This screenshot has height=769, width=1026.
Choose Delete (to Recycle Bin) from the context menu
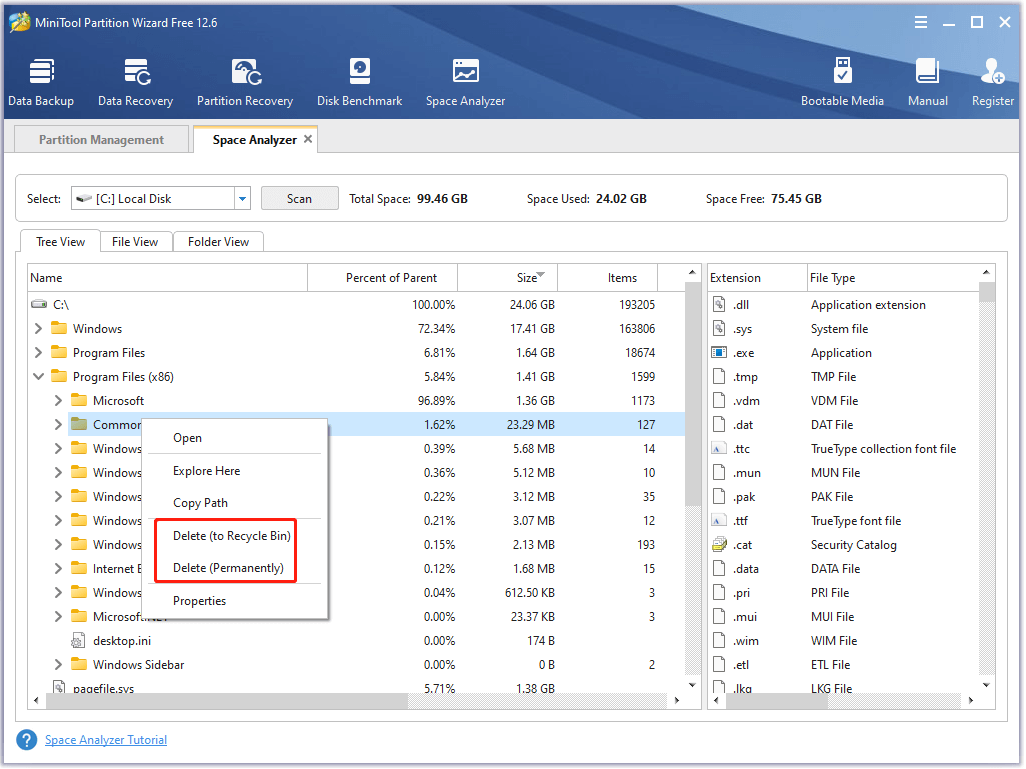click(x=231, y=536)
